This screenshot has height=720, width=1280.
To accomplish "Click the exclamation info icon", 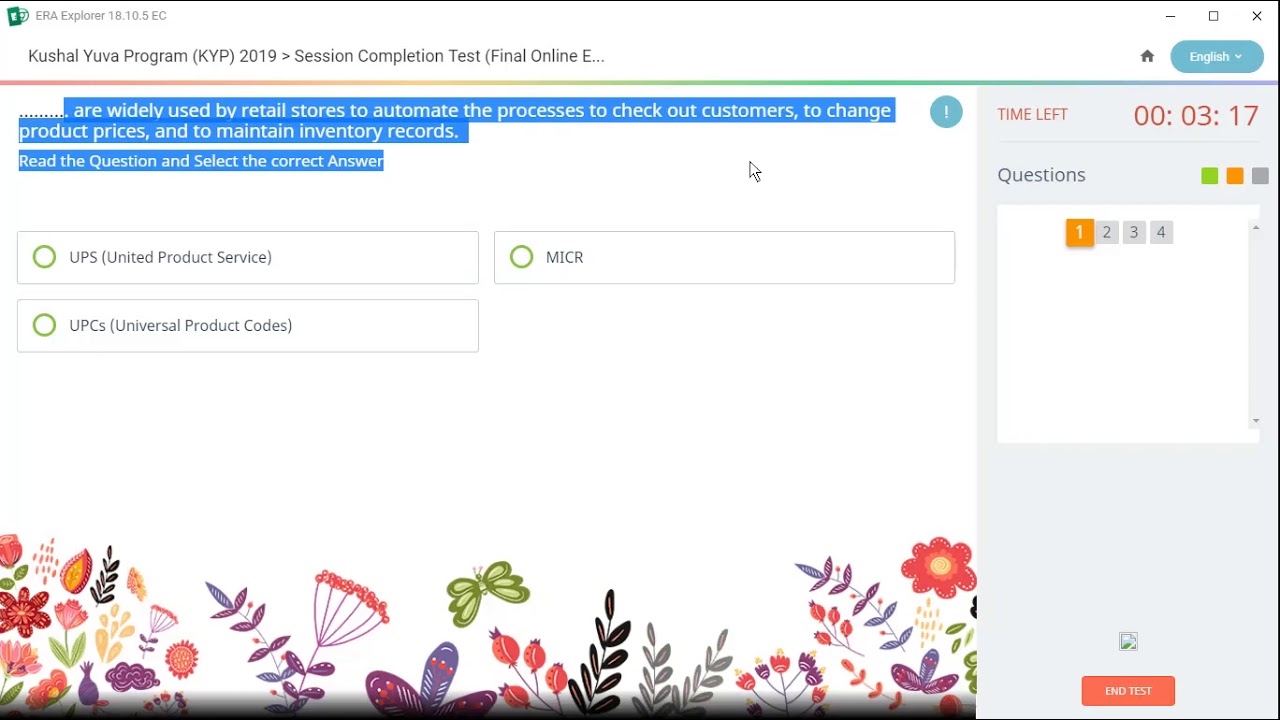I will (946, 112).
